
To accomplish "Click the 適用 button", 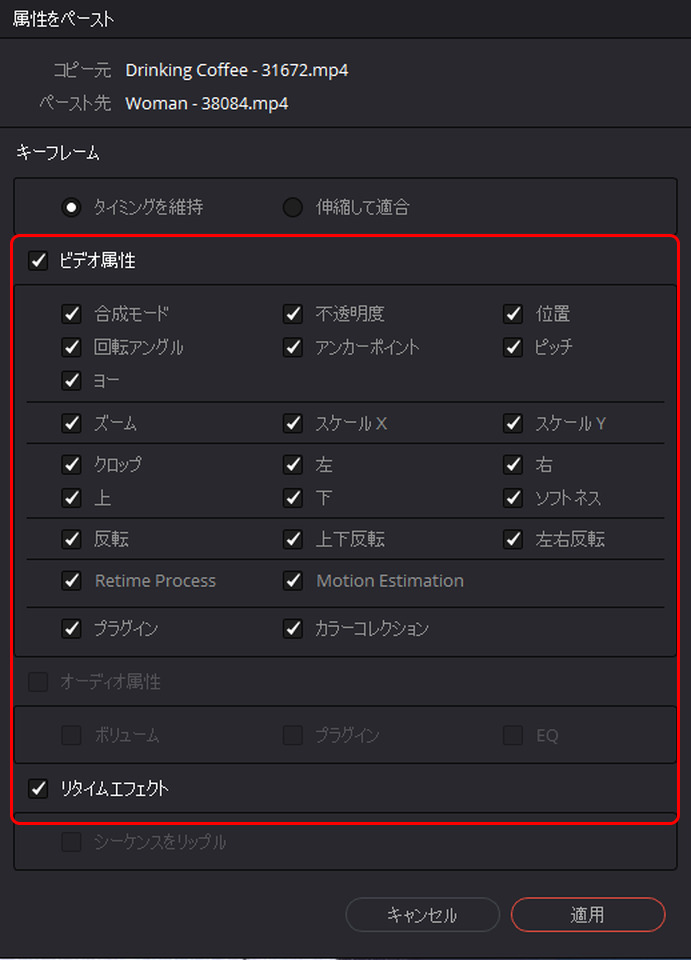I will pos(588,915).
